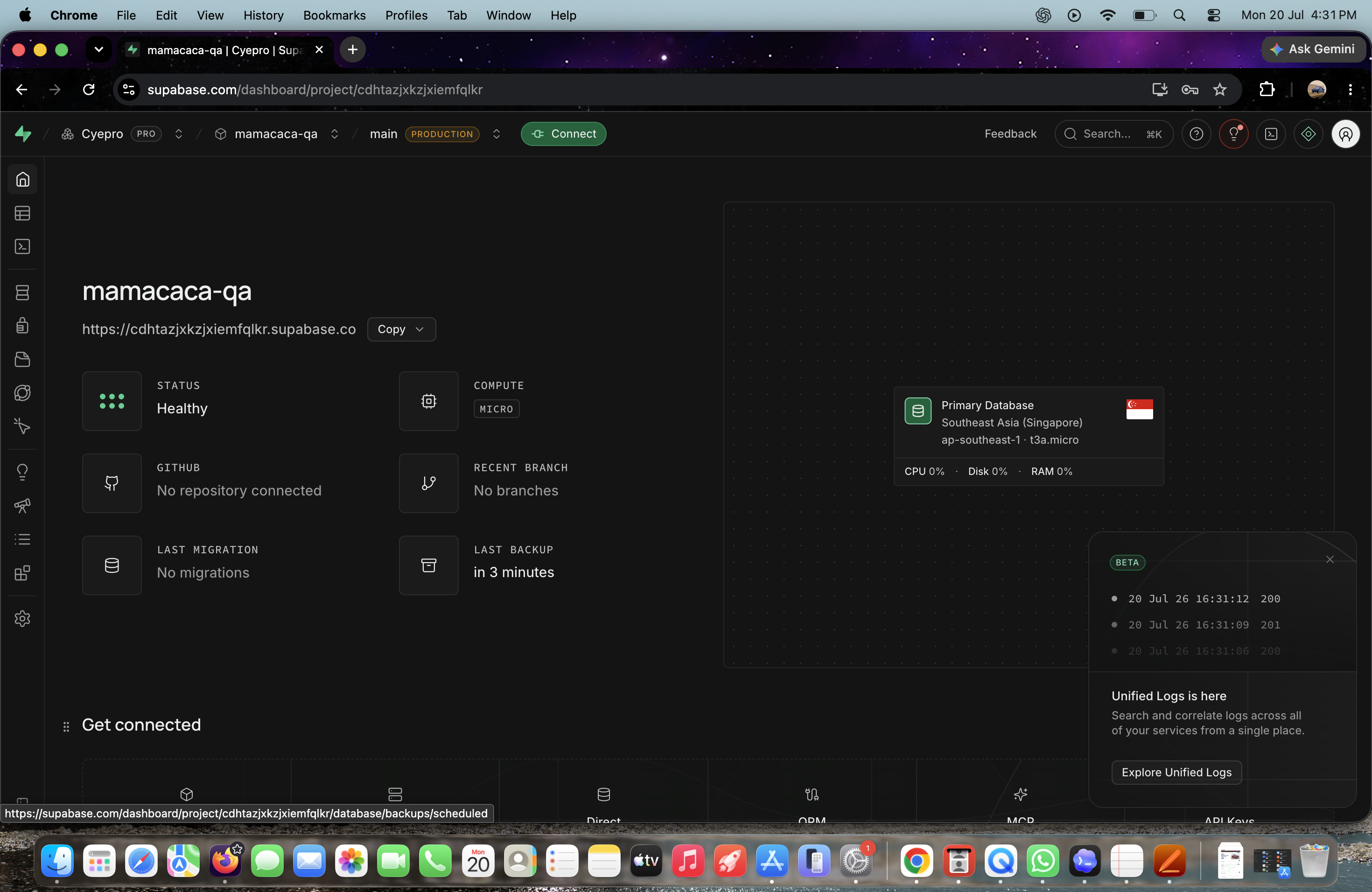Click Ask Gemini button in Chrome
This screenshot has width=1372, height=892.
pyautogui.click(x=1313, y=49)
